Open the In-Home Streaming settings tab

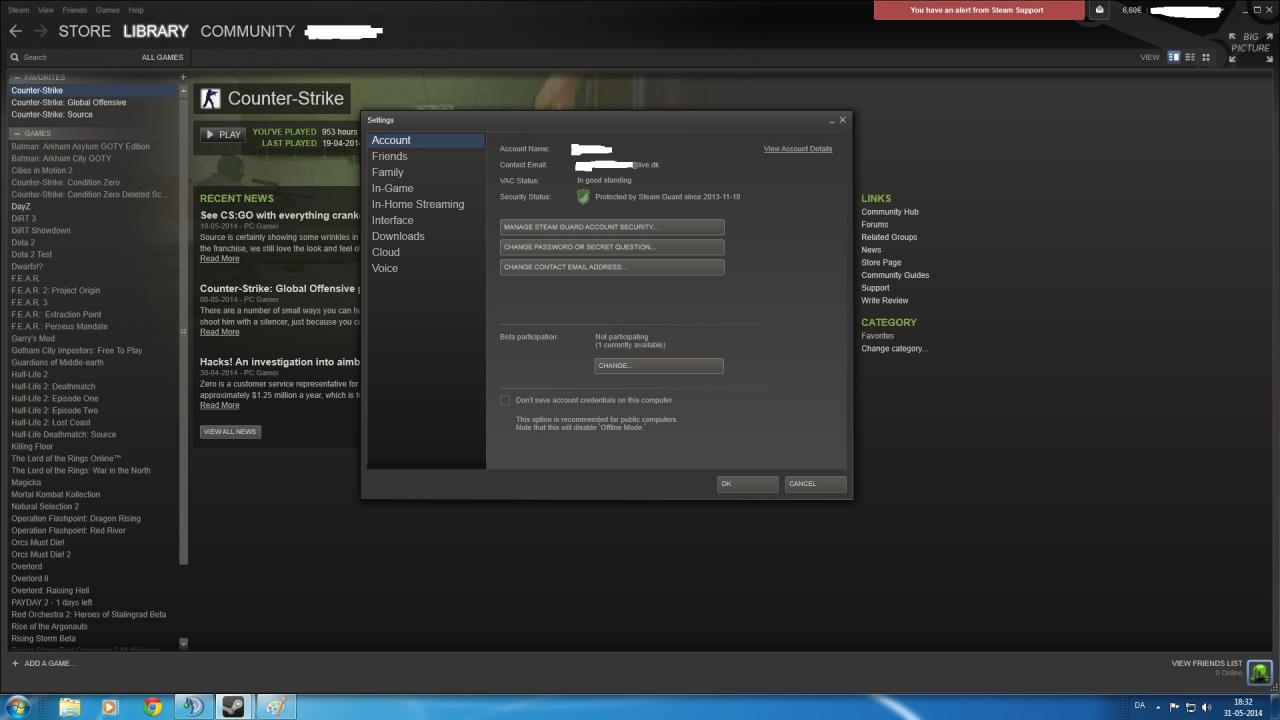coord(417,204)
